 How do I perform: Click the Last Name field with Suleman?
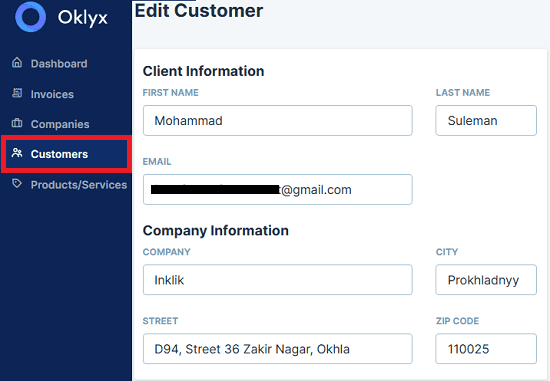pyautogui.click(x=486, y=120)
